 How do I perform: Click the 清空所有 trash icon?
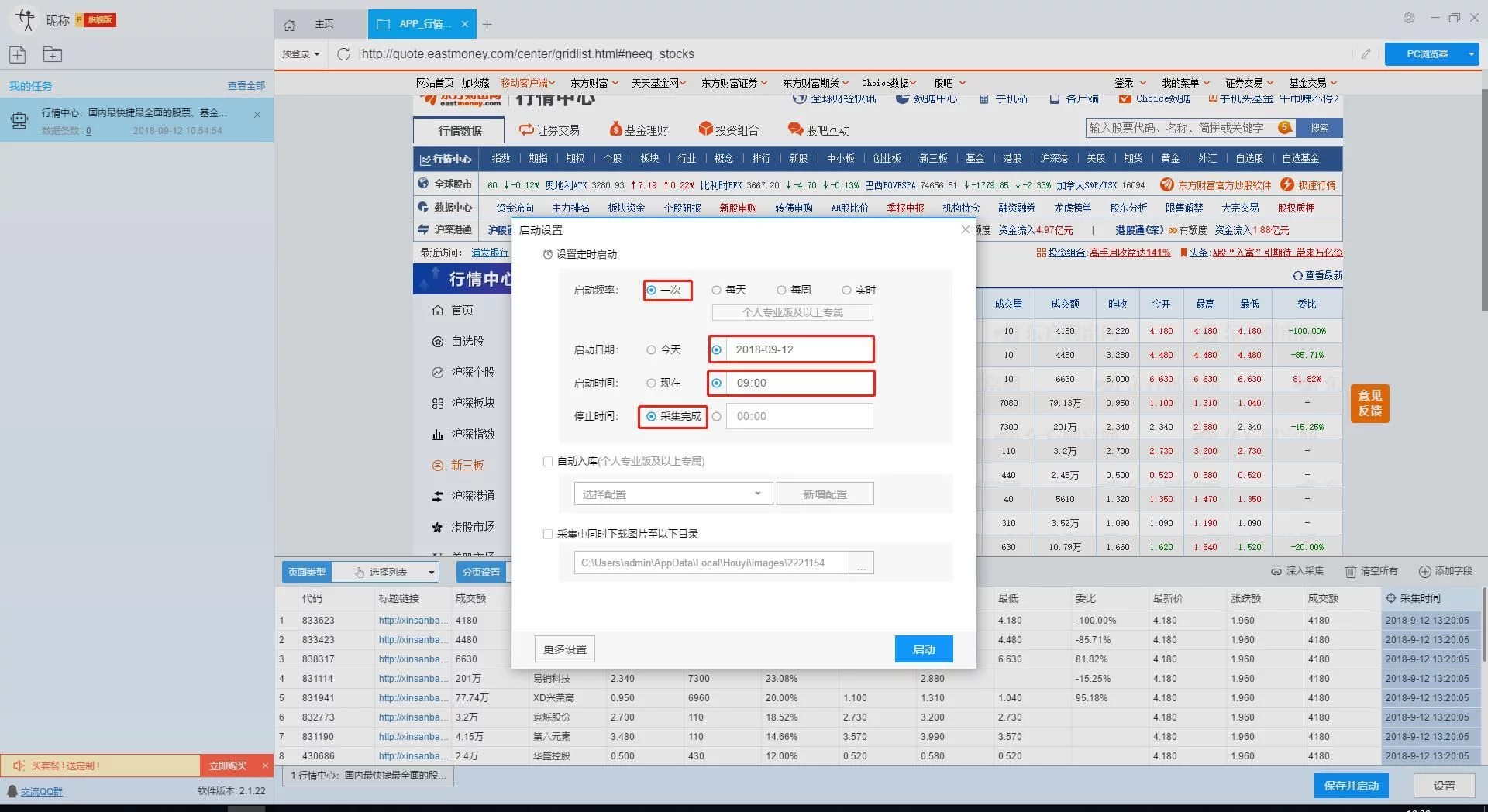1350,571
